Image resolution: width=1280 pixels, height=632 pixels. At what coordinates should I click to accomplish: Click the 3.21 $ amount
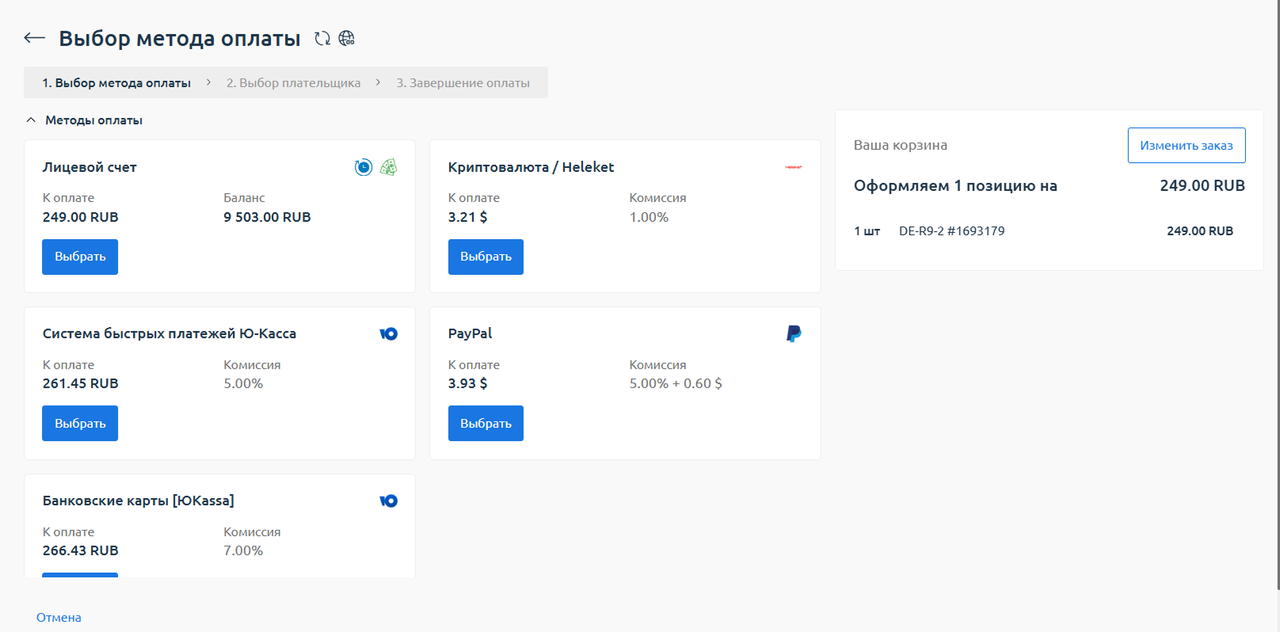point(468,217)
